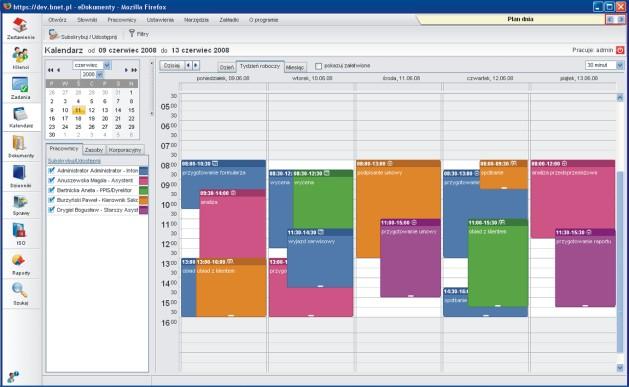Toggle Drygiel Bogusław calendar checkbox
Viewport: 629px width, 387px height.
tap(51, 210)
